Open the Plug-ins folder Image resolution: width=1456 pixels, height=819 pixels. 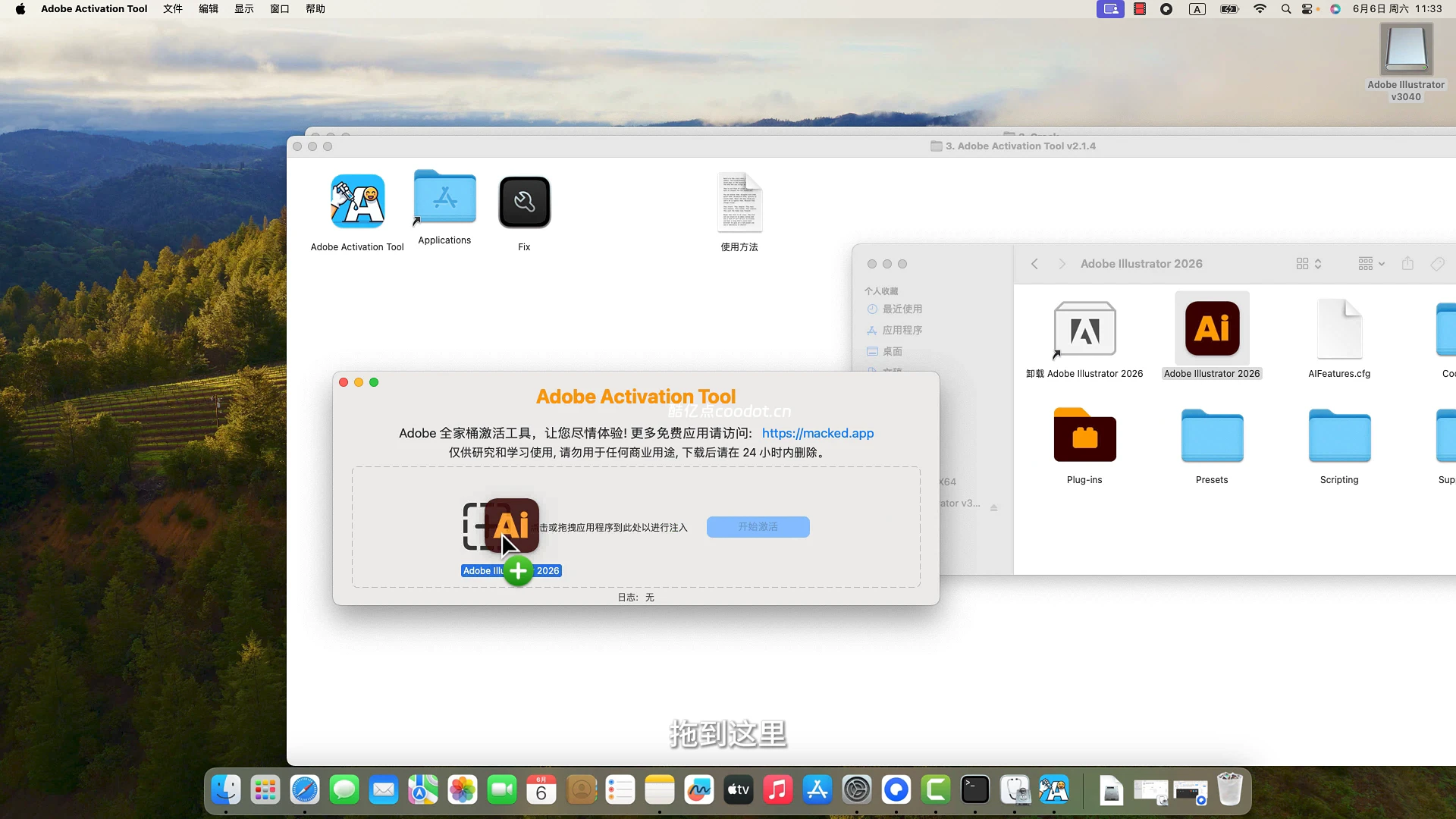1084,435
